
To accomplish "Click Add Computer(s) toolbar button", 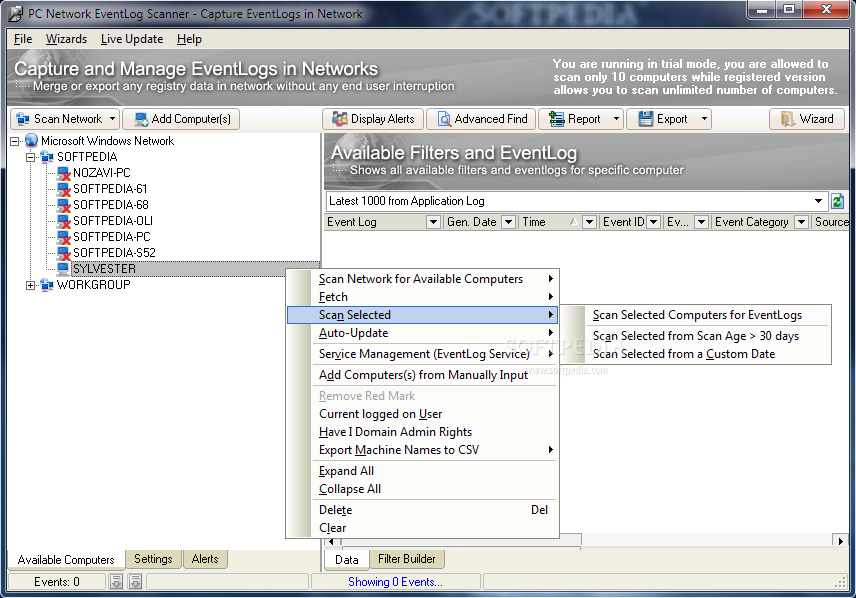I will 181,119.
